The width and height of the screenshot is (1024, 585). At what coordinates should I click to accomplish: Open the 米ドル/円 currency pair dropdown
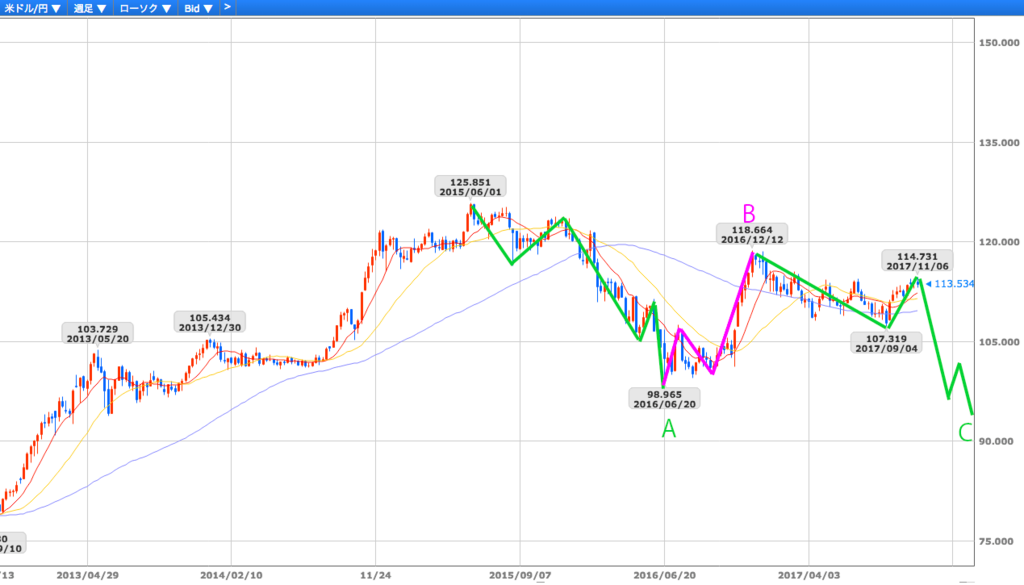point(33,8)
